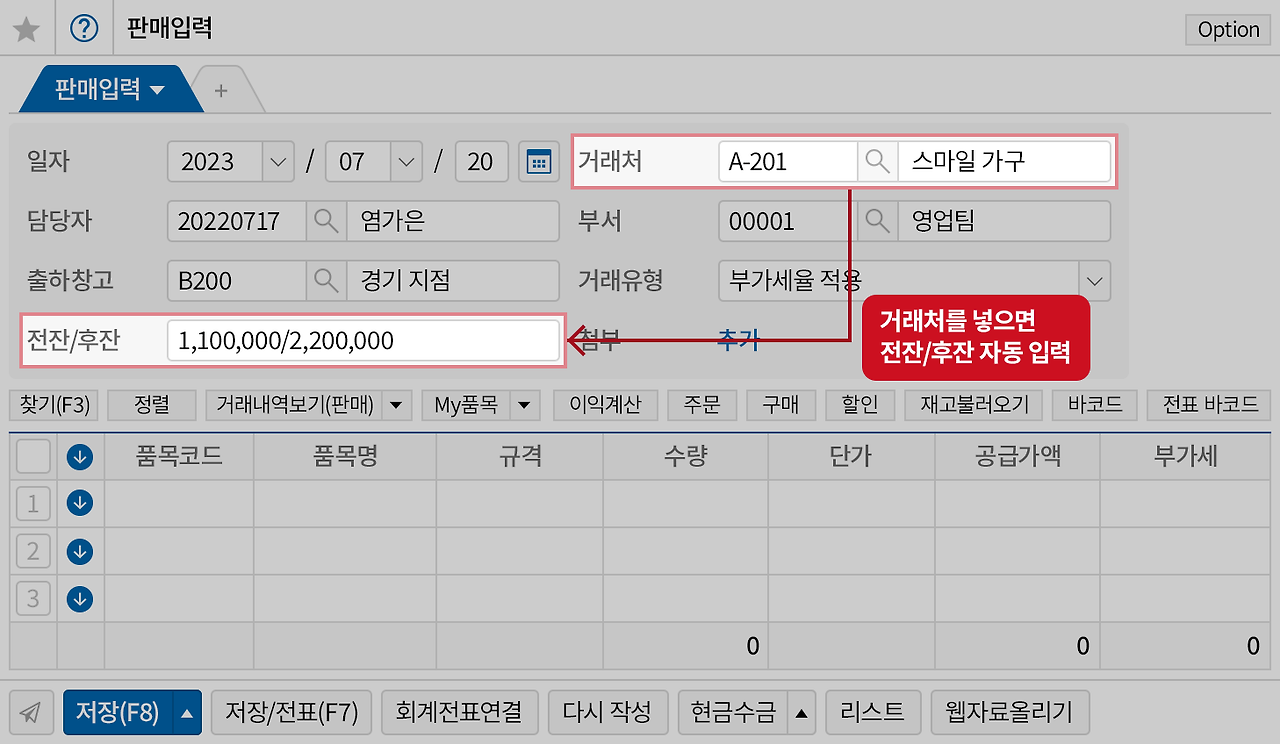Click the 이익계산 button
The width and height of the screenshot is (1280, 744).
[x=606, y=405]
